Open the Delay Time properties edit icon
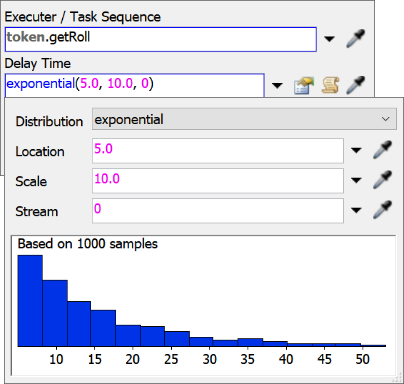This screenshot has width=404, height=384. pos(304,85)
